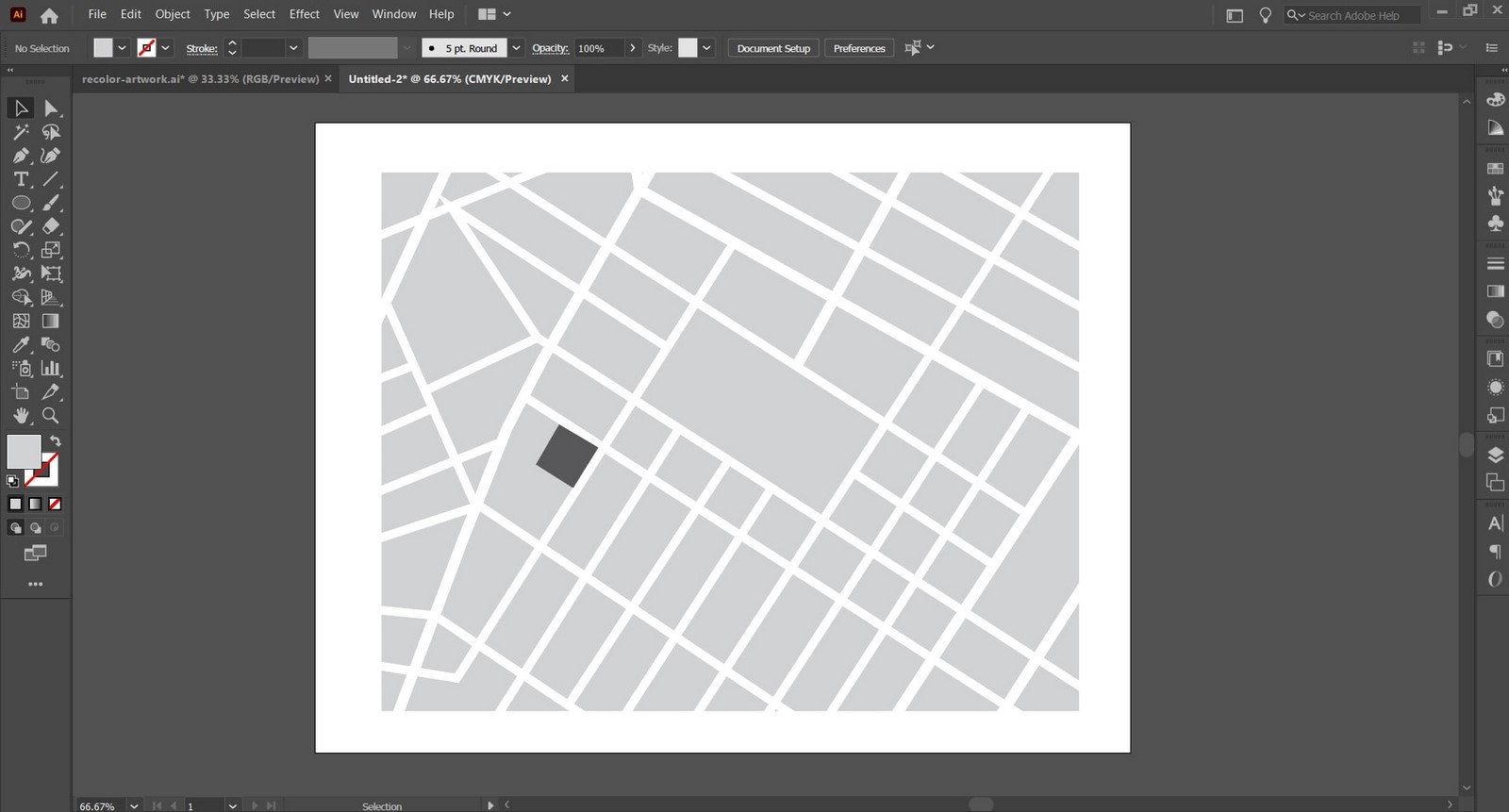Select the Blend tool
1509x812 pixels.
point(51,344)
